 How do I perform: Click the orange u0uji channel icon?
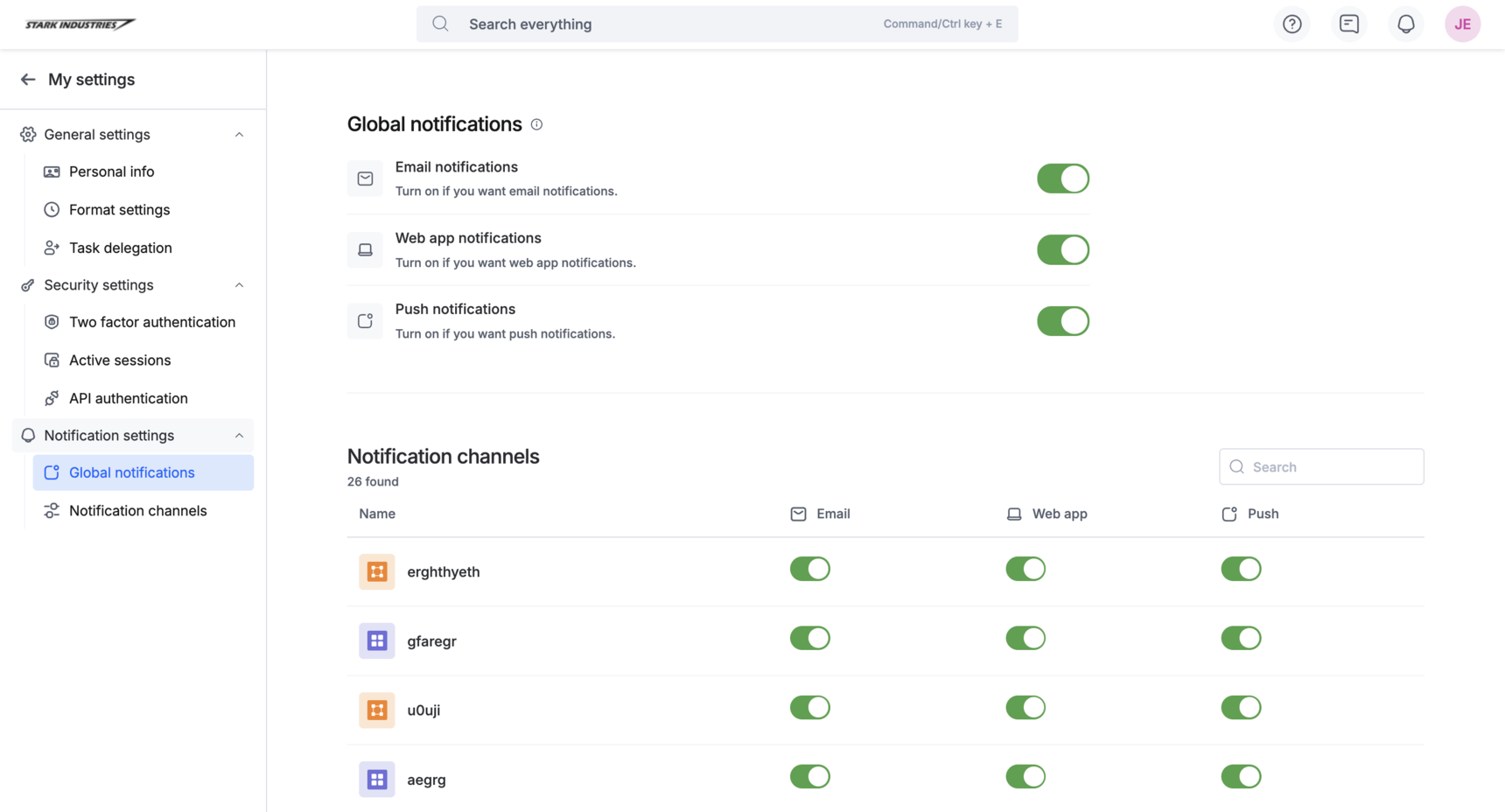click(377, 710)
